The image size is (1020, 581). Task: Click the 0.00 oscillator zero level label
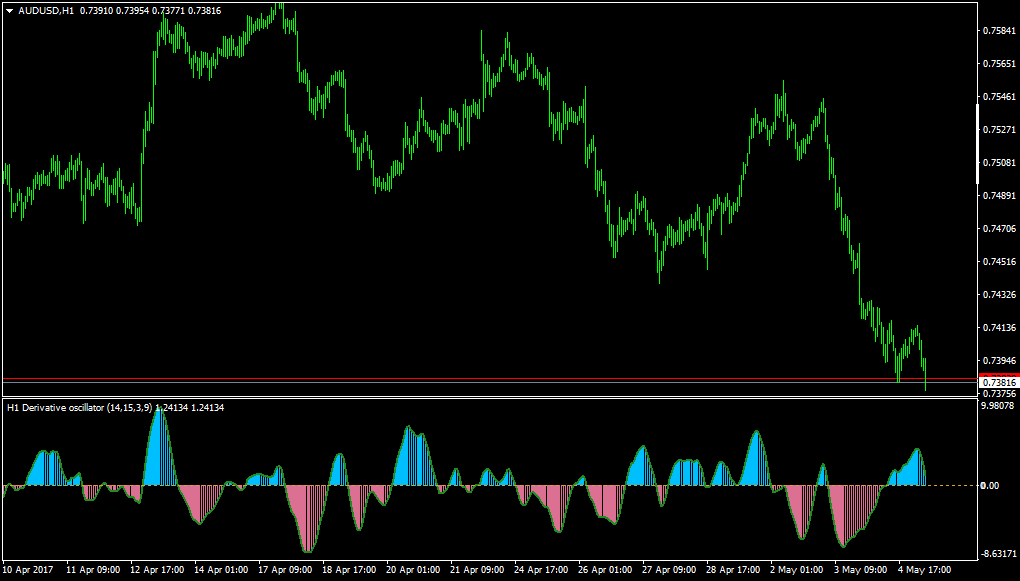tap(991, 485)
